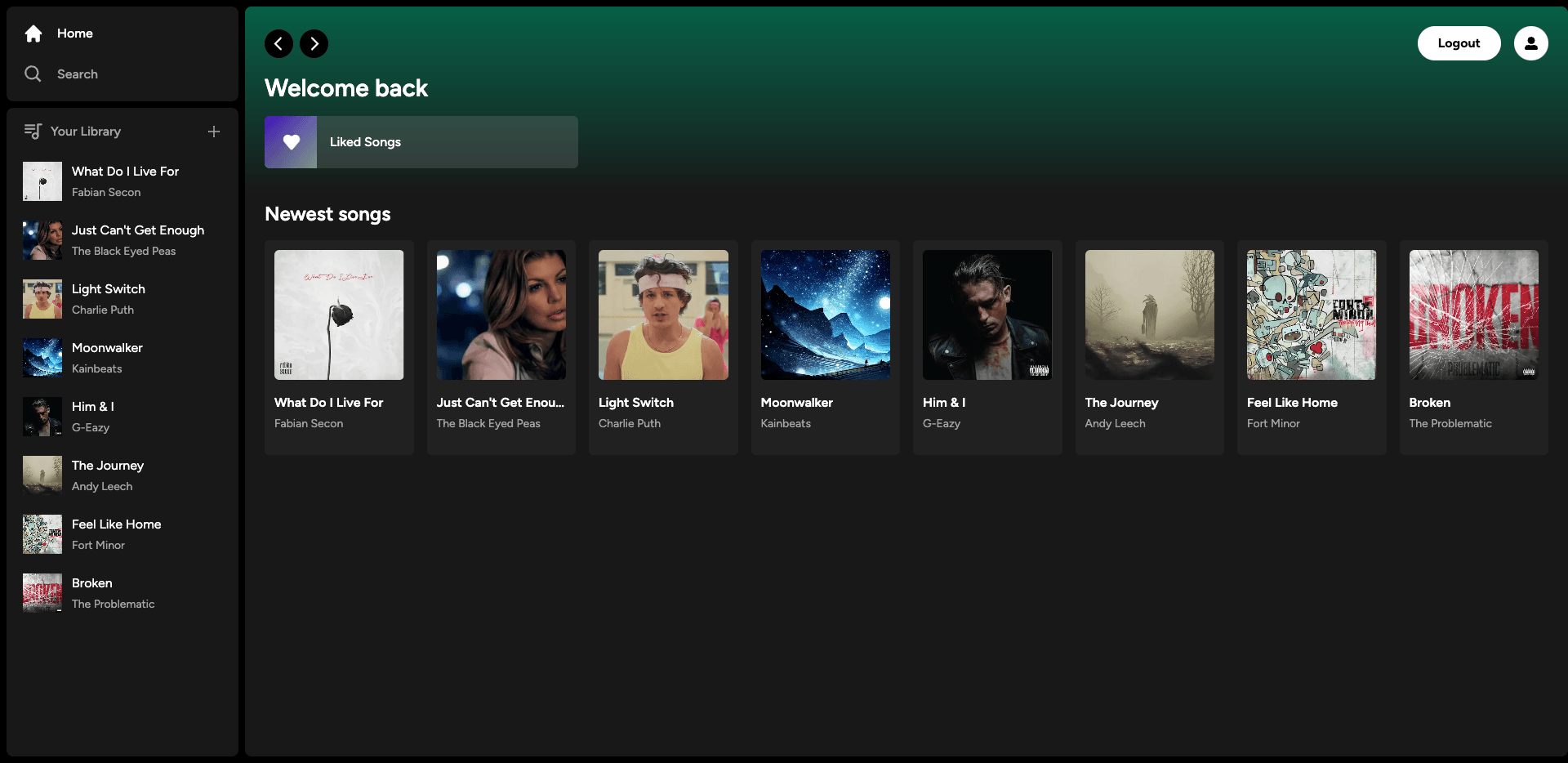
Task: Click sidebar cover thumbnail for Broken
Action: point(42,593)
